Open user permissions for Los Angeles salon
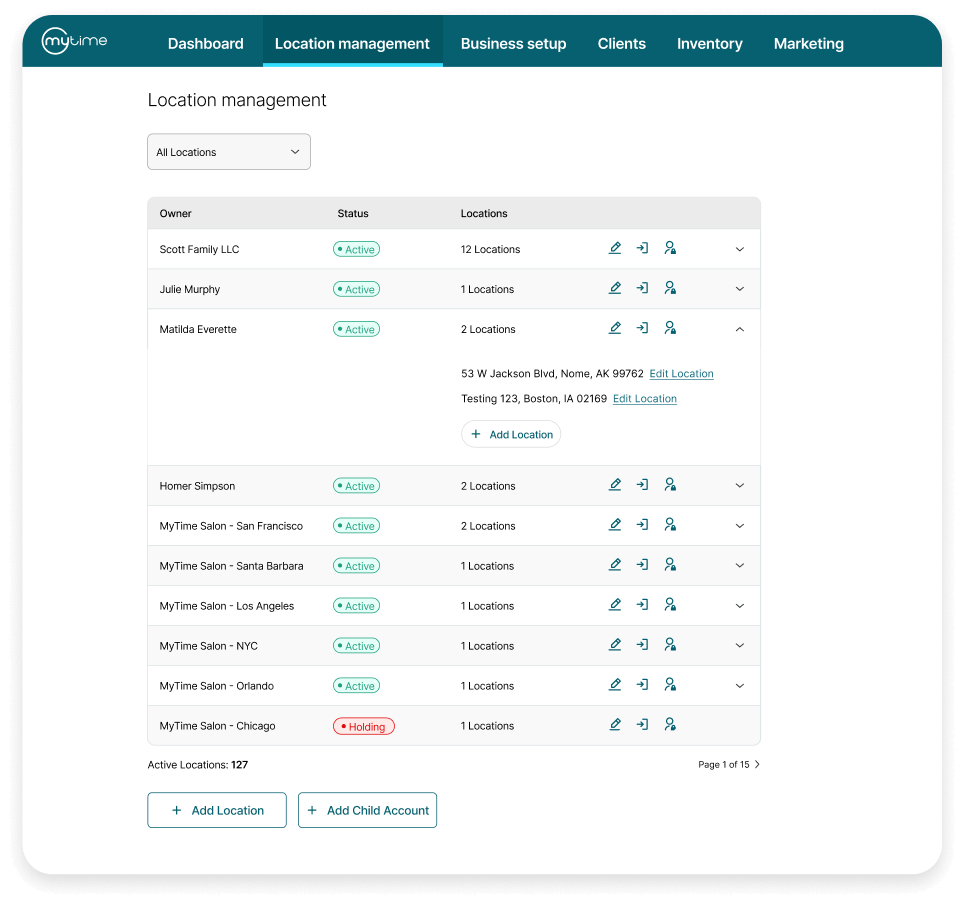965x904 pixels. point(670,605)
